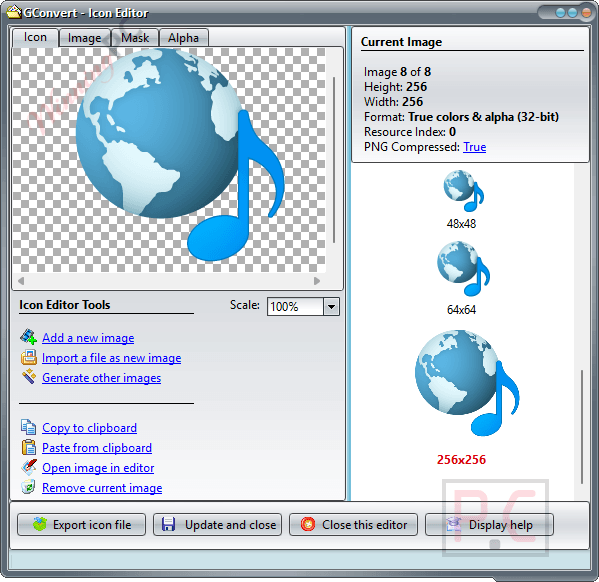
Task: Click the Width: 256 text
Action: (x=393, y=102)
